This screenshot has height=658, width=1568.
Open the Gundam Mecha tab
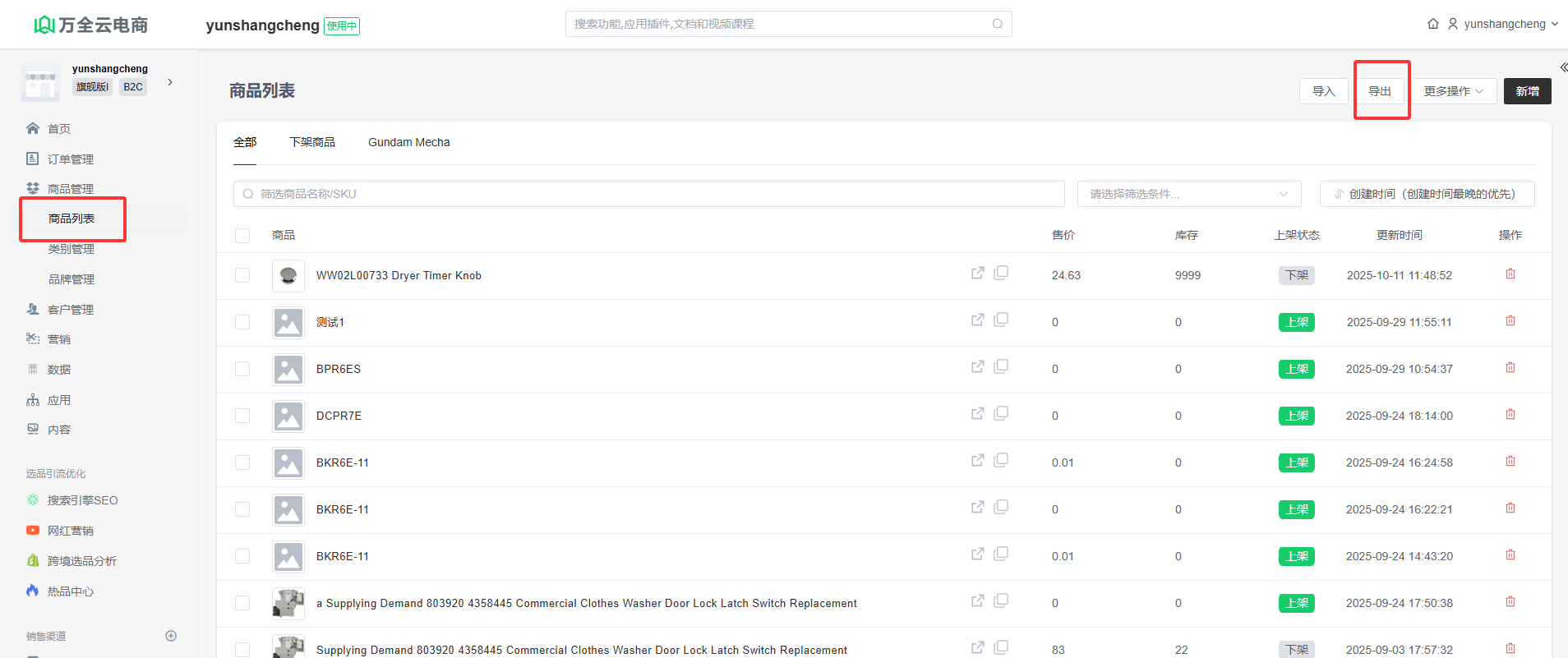(x=408, y=142)
